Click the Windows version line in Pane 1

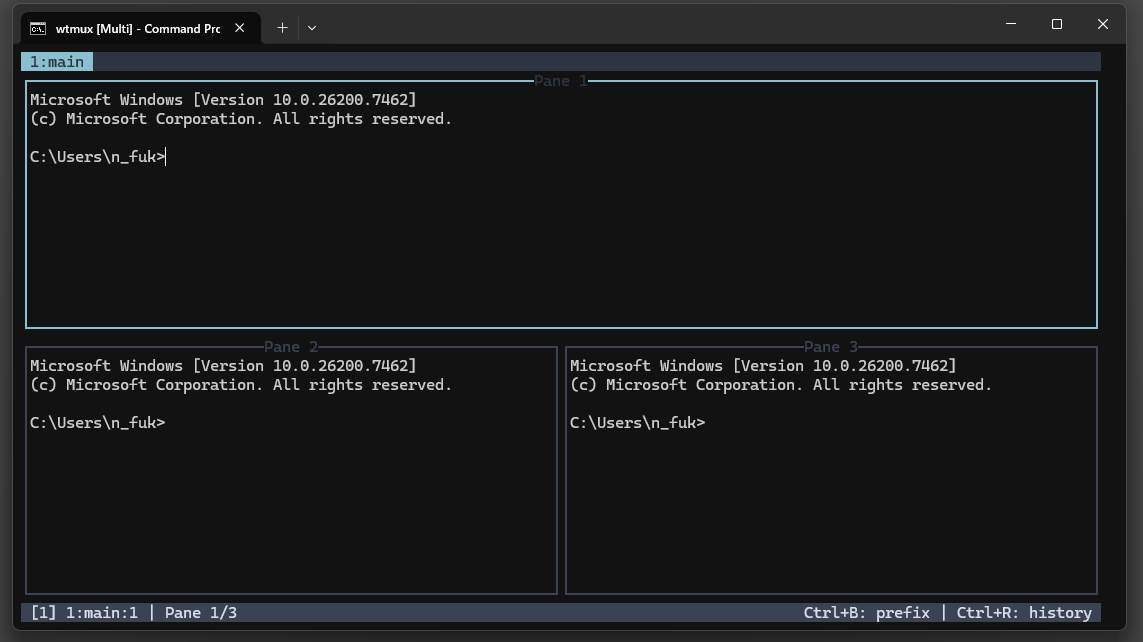click(x=223, y=100)
